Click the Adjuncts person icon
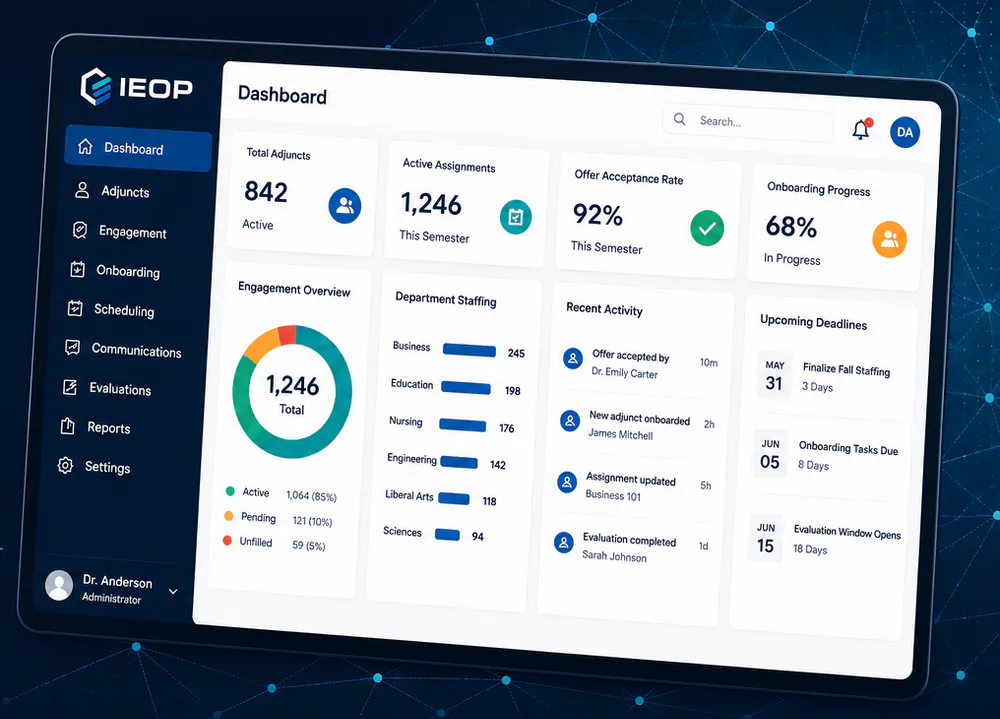Viewport: 1000px width, 719px height. coord(82,189)
